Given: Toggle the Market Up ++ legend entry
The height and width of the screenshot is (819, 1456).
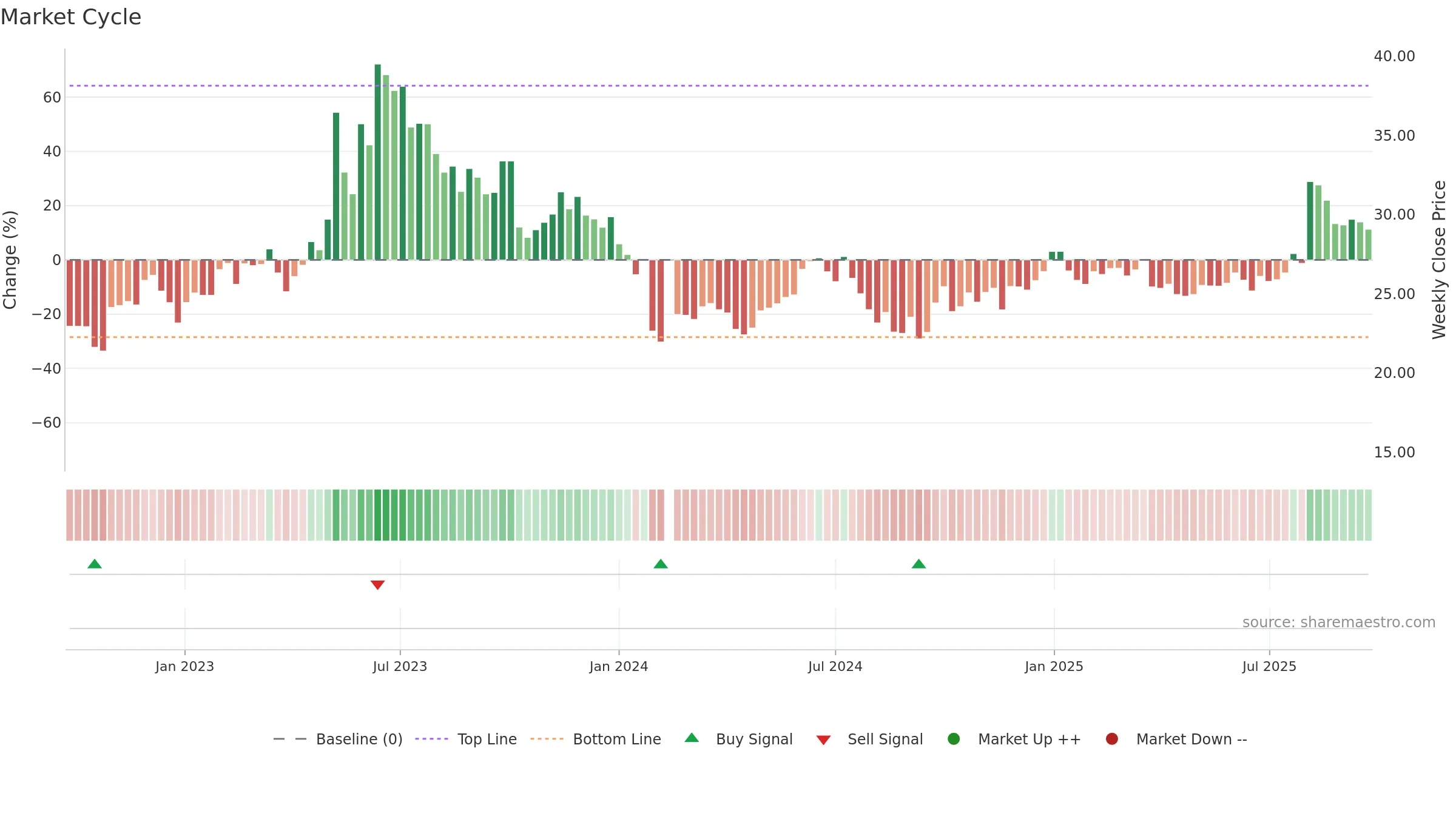Looking at the screenshot, I should pyautogui.click(x=1014, y=739).
